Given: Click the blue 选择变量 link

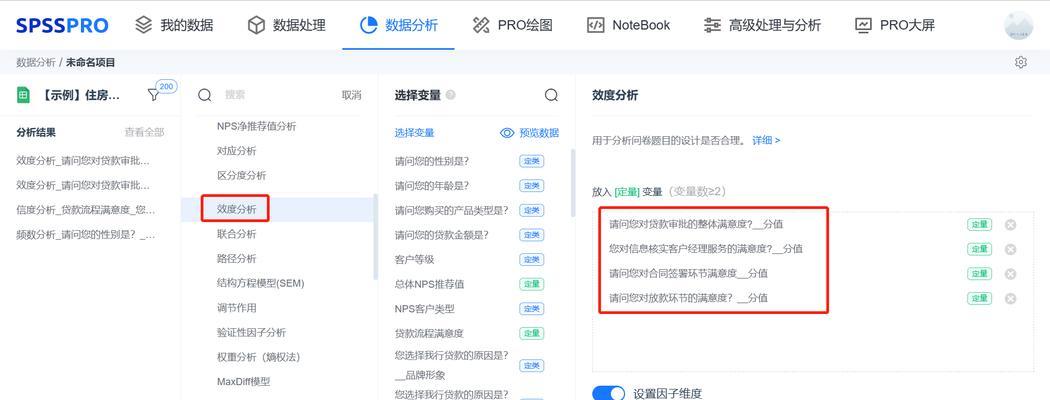Looking at the screenshot, I should [415, 133].
